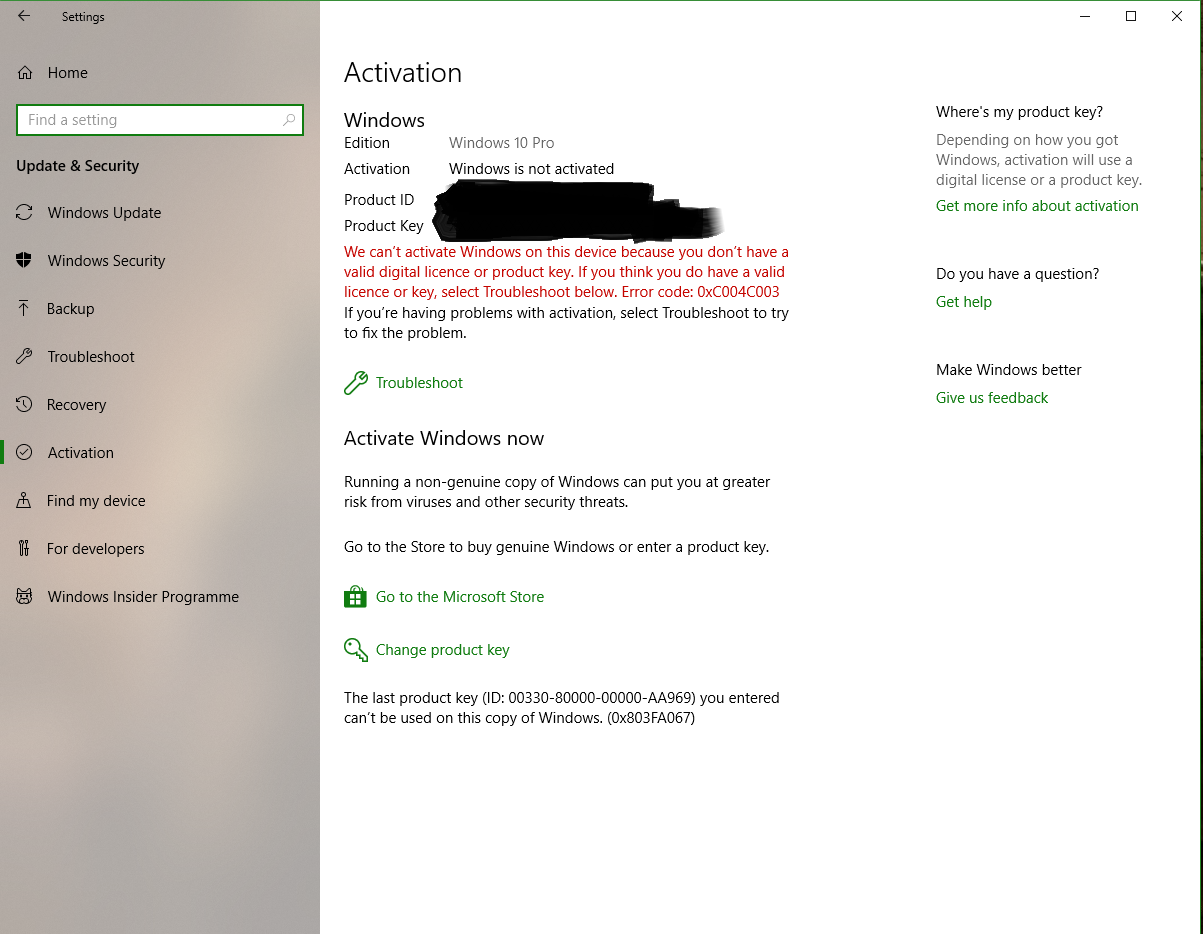Select Windows Insider Programme page
The image size is (1203, 934).
[x=160, y=597]
